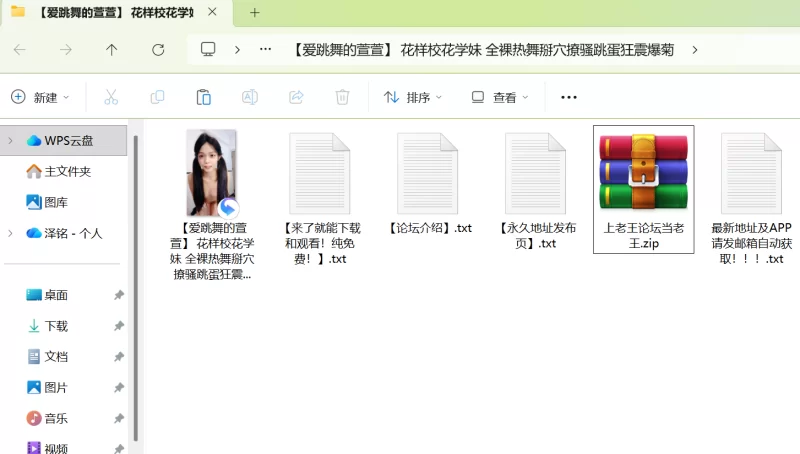Click the pin icon next to 音乐
Image resolution: width=800 pixels, height=454 pixels.
118,418
